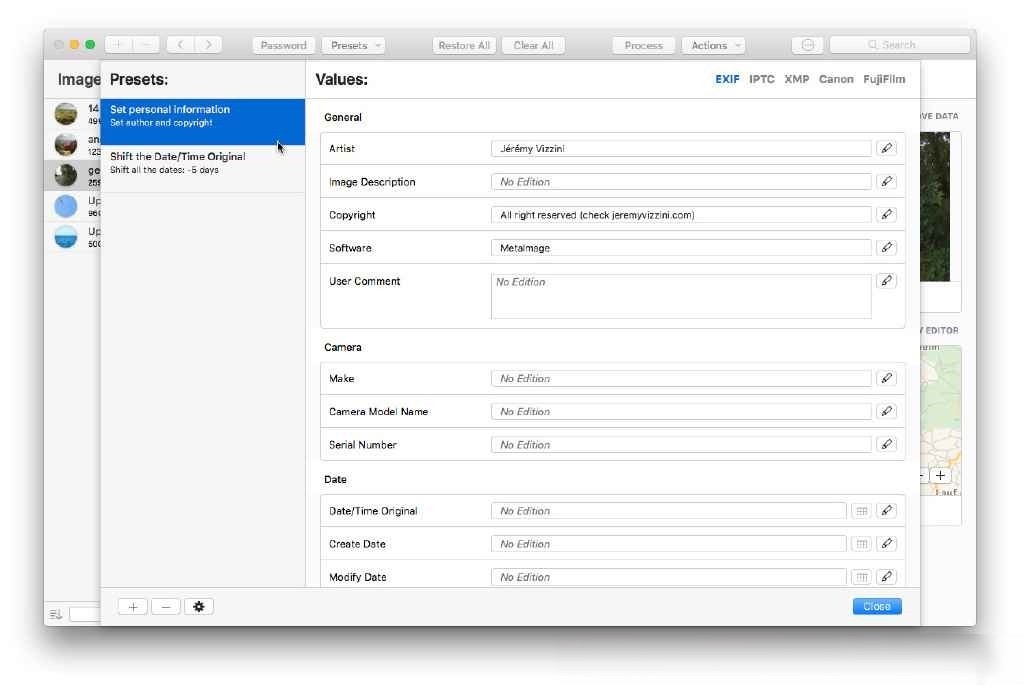Click the Software text field

click(680, 247)
